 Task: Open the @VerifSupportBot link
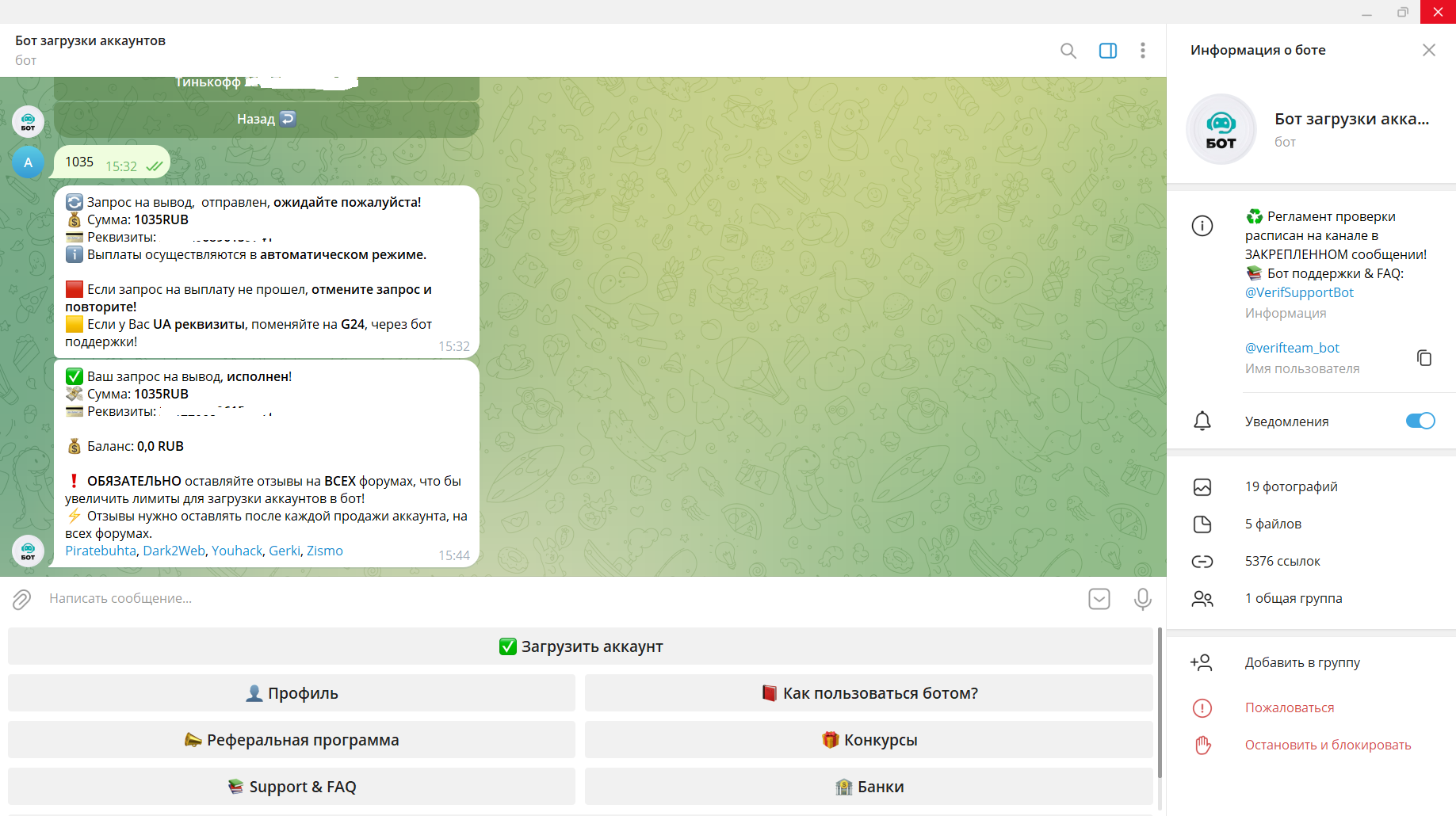tap(1299, 292)
